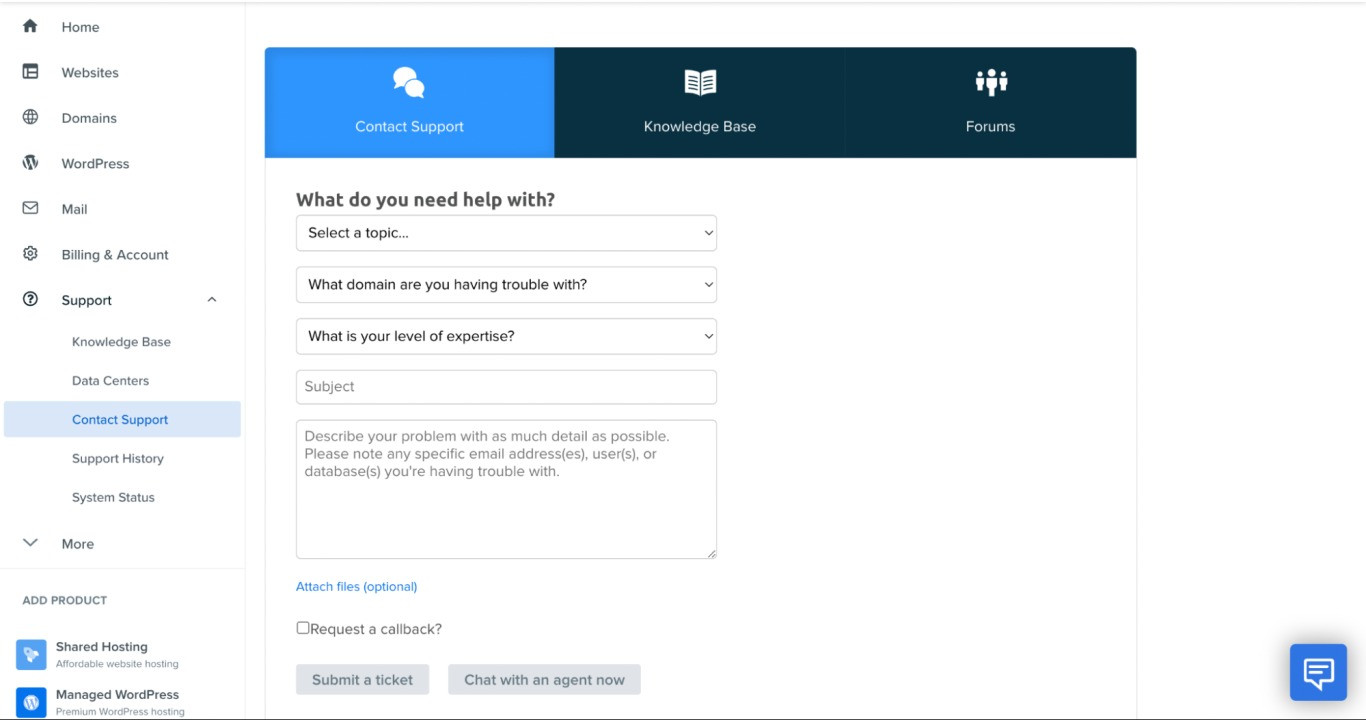Open the domain trouble dropdown
This screenshot has width=1366, height=720.
click(x=506, y=285)
